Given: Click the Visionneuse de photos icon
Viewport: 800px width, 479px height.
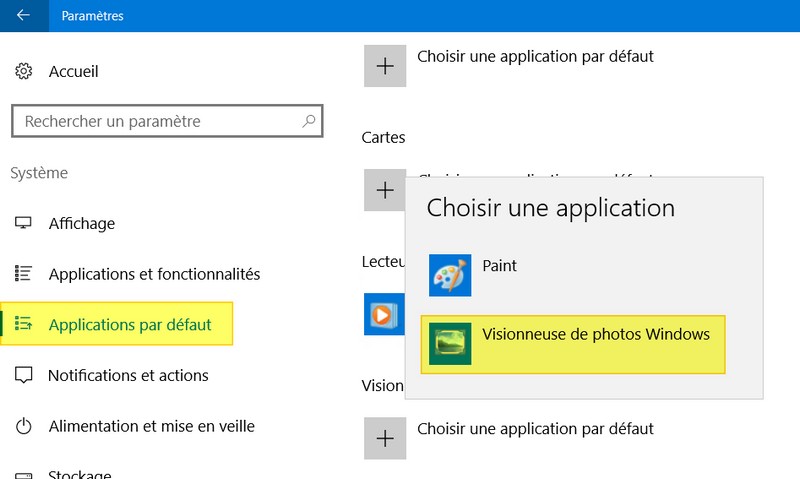Looking at the screenshot, I should point(450,344).
